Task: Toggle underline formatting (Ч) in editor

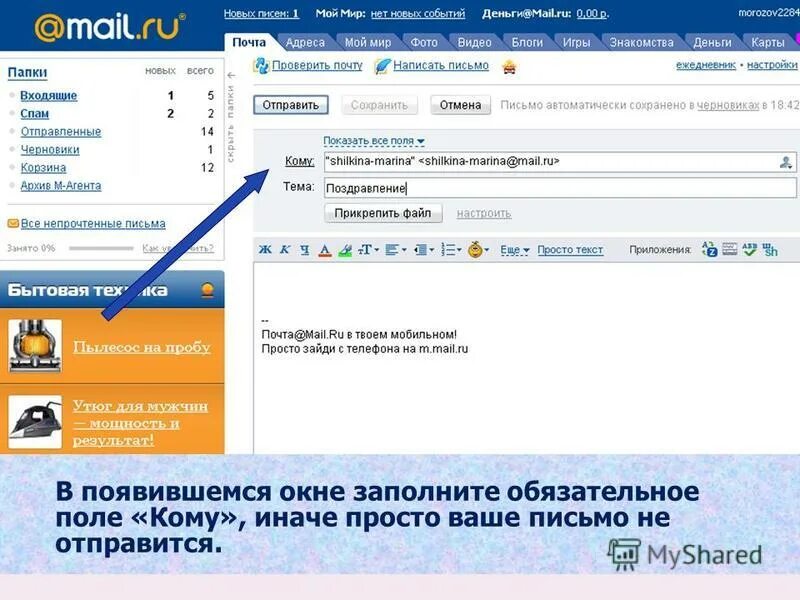Action: (x=305, y=249)
